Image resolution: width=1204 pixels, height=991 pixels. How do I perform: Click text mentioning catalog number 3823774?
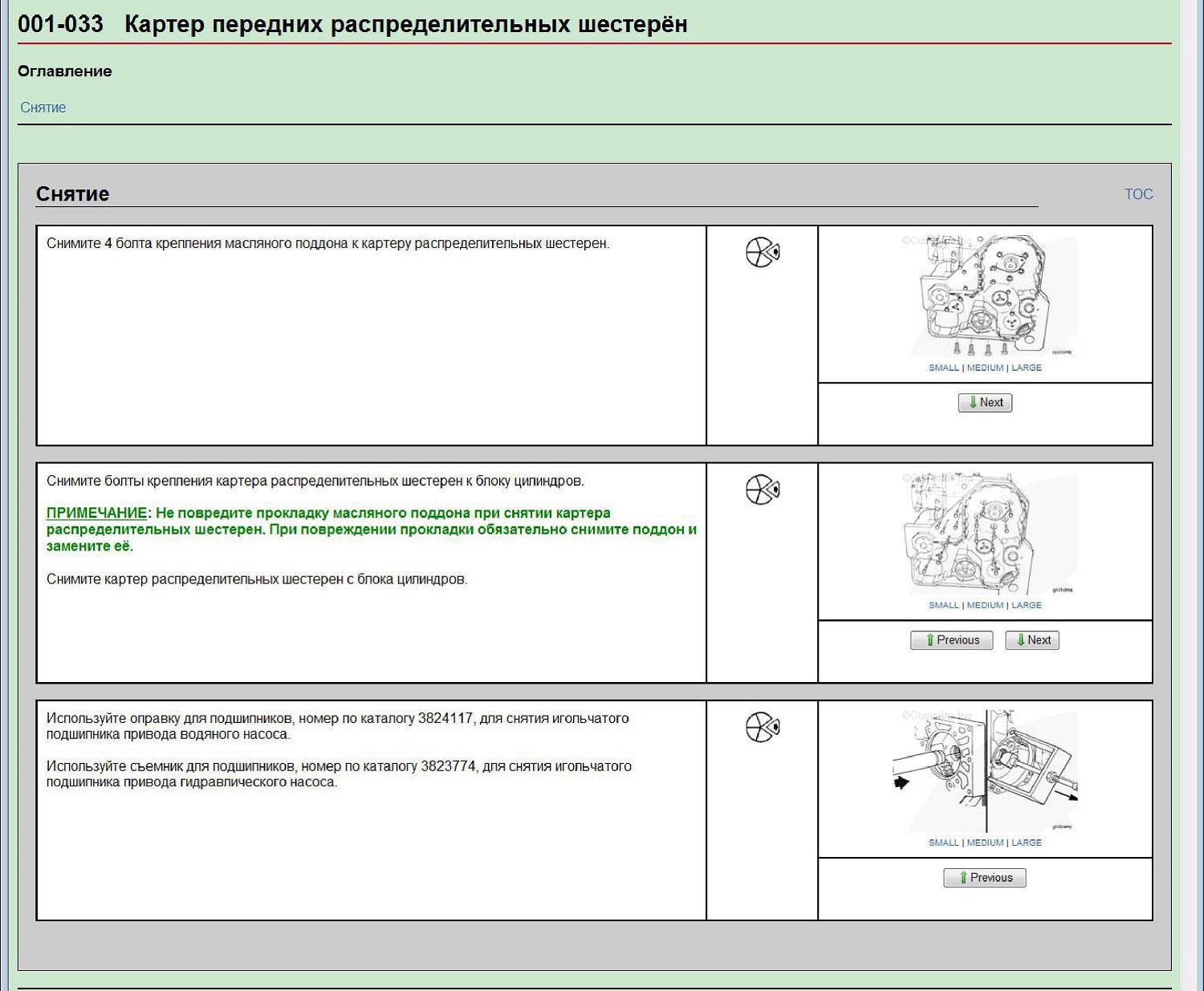(339, 774)
